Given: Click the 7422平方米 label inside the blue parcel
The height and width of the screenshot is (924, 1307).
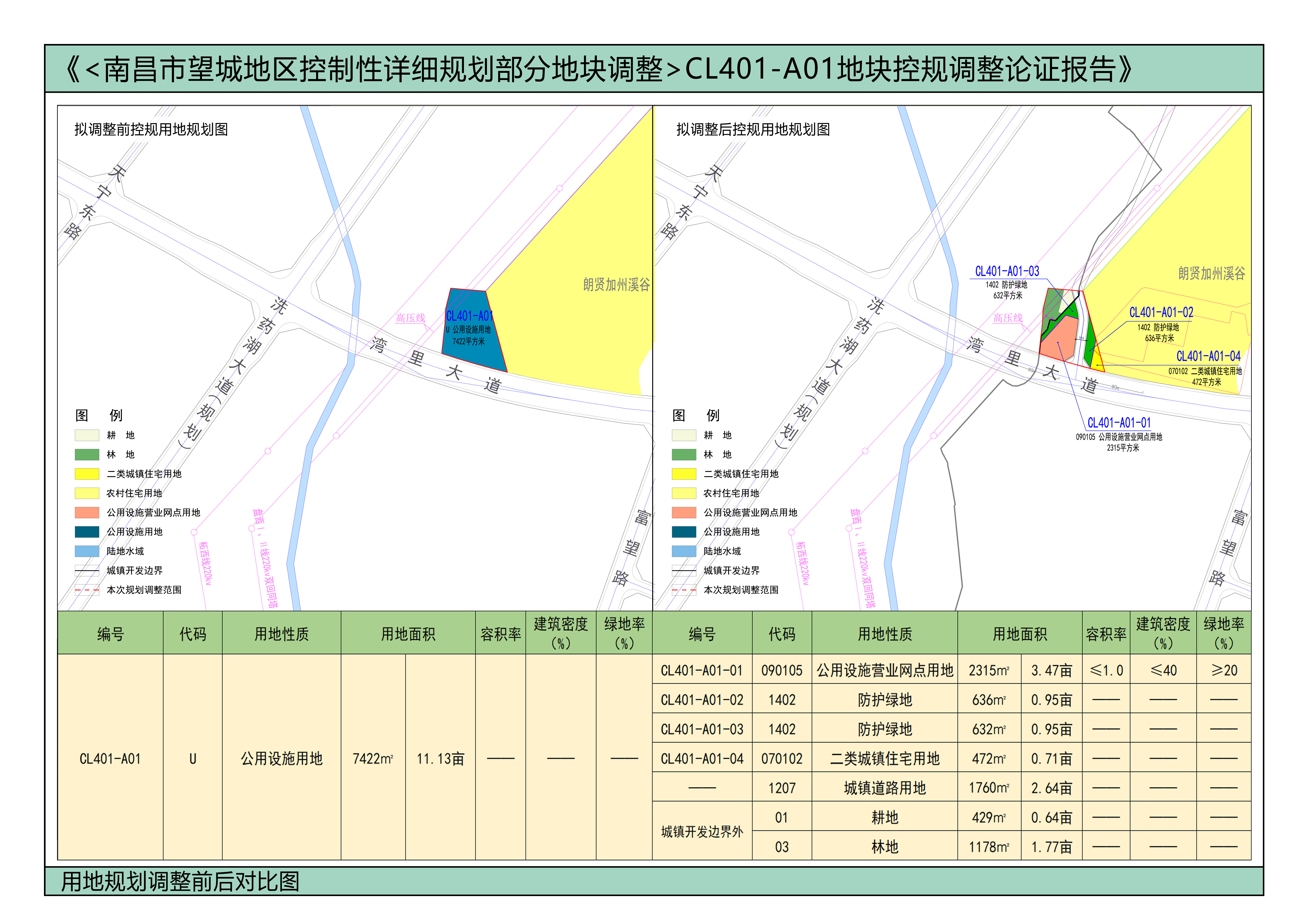Looking at the screenshot, I should [469, 342].
